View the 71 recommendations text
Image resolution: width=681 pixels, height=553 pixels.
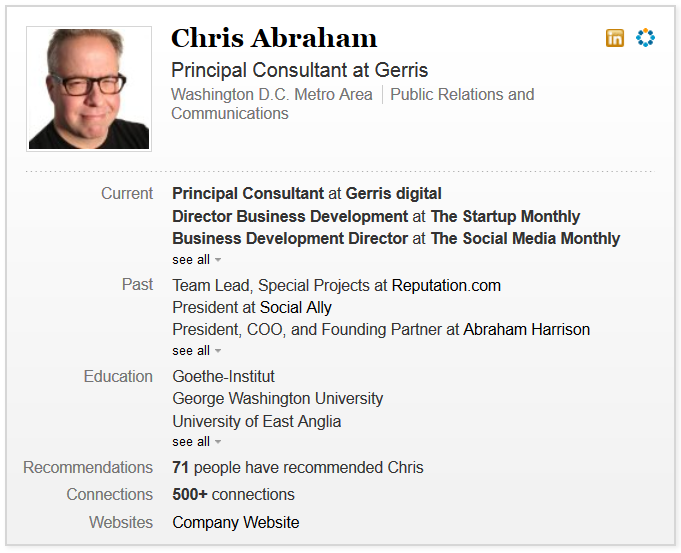[297, 468]
